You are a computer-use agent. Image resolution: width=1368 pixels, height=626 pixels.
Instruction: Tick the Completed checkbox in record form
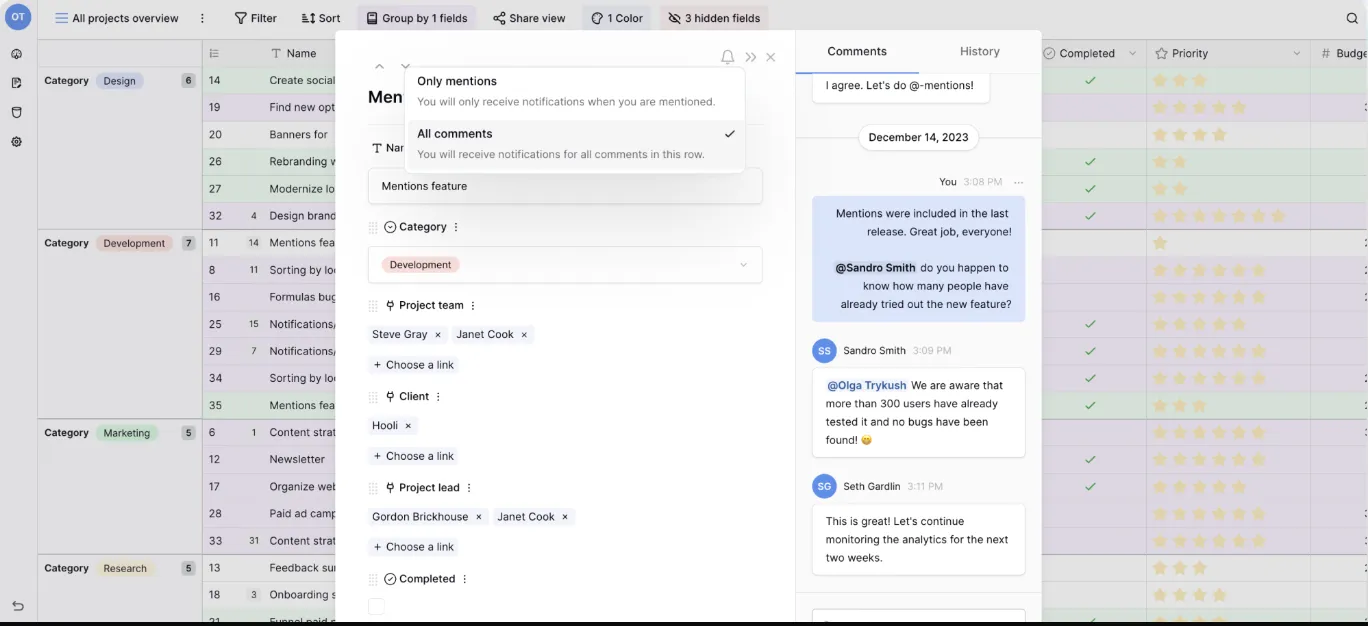(376, 606)
